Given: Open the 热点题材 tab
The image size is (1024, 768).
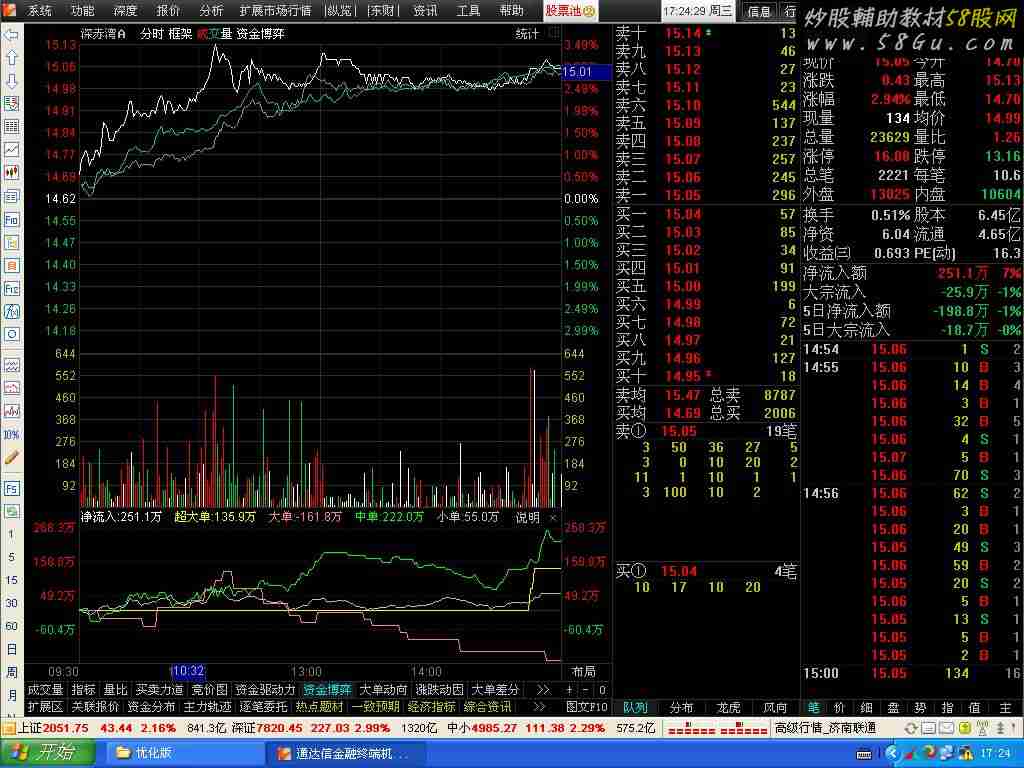Looking at the screenshot, I should point(319,707).
